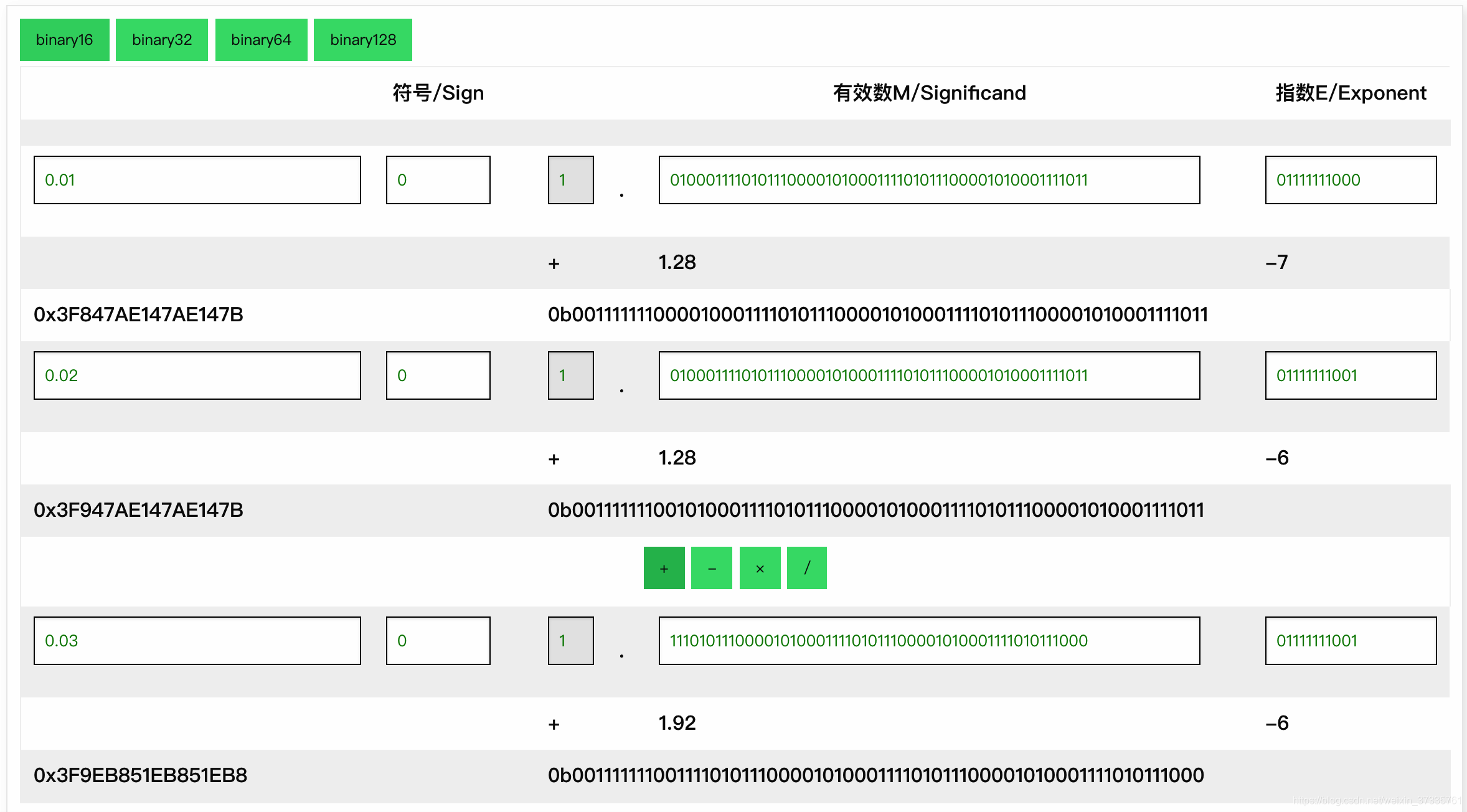Open the binary128 format tab
This screenshot has height=812, width=1467.
click(362, 40)
